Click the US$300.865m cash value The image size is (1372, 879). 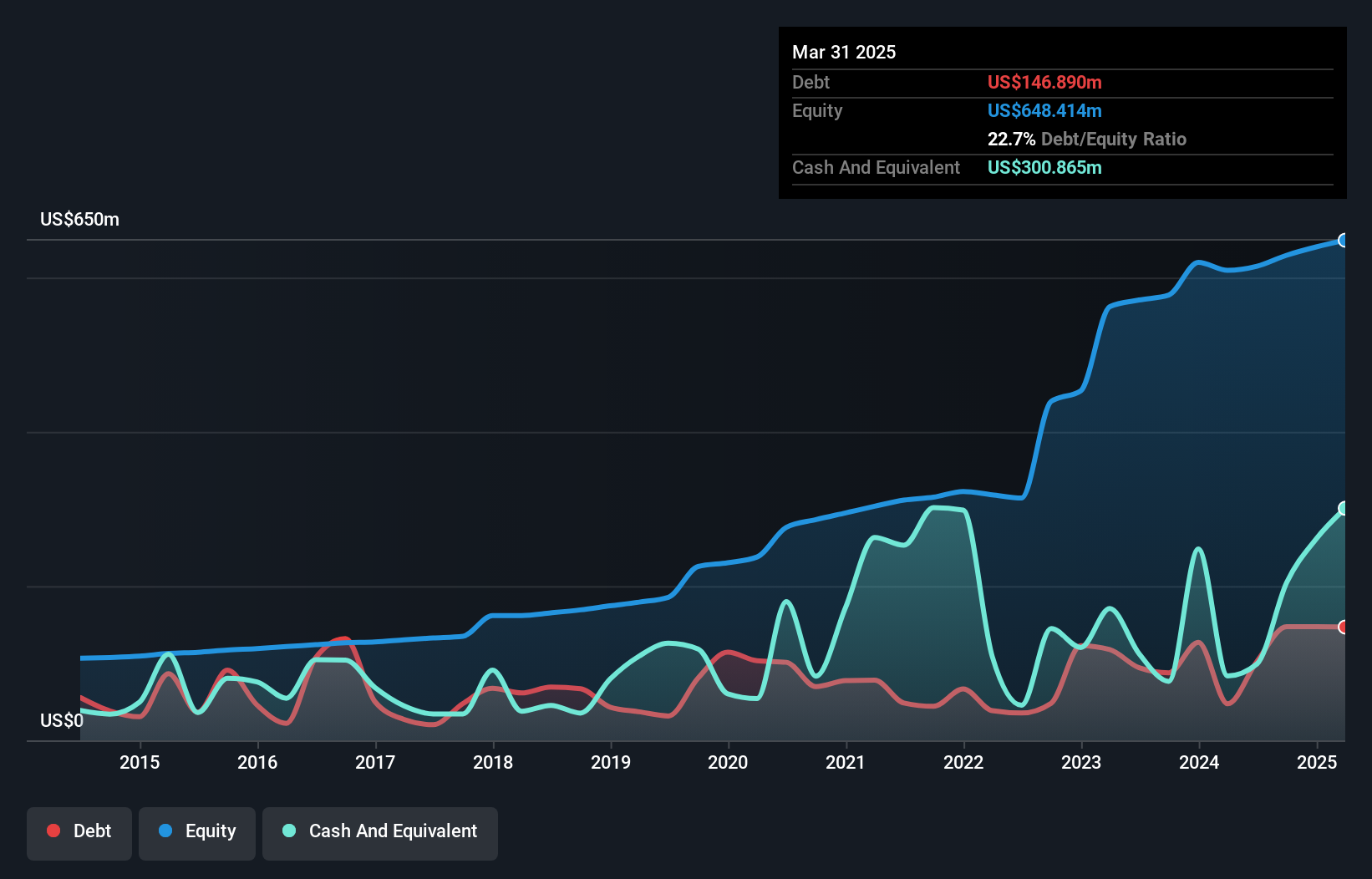[x=1044, y=167]
